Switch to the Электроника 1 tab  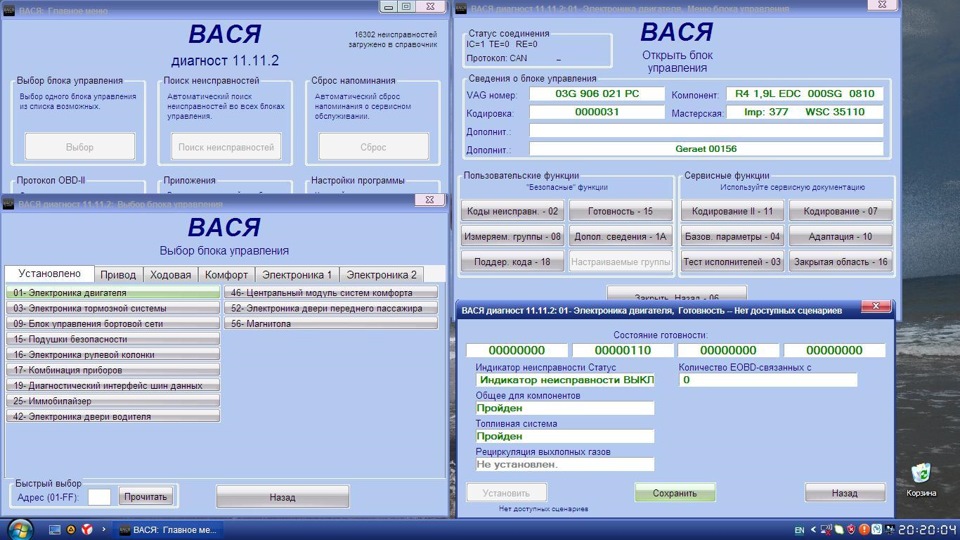pos(297,275)
